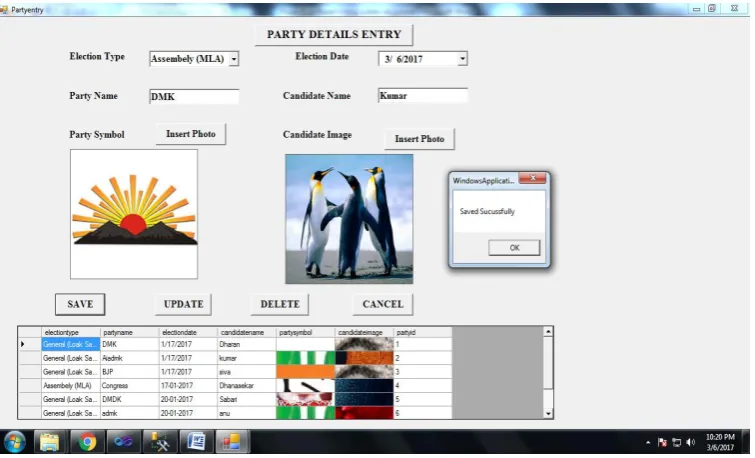
Task: Open volume speaker tray icon
Action: (x=690, y=442)
